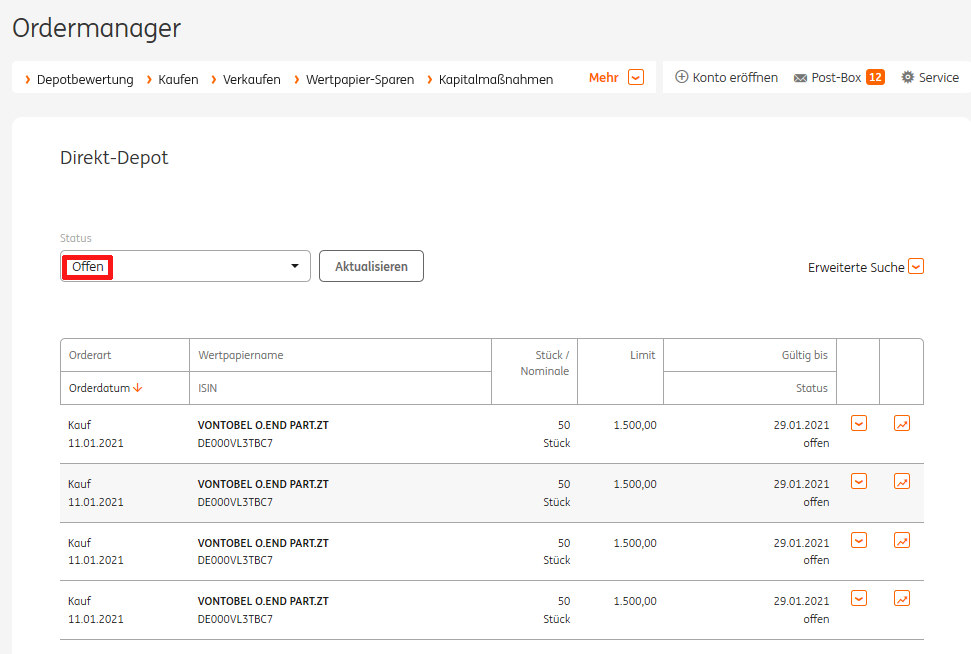Select Kaufen in the navigation bar
This screenshot has height=654, width=971.
click(x=178, y=77)
